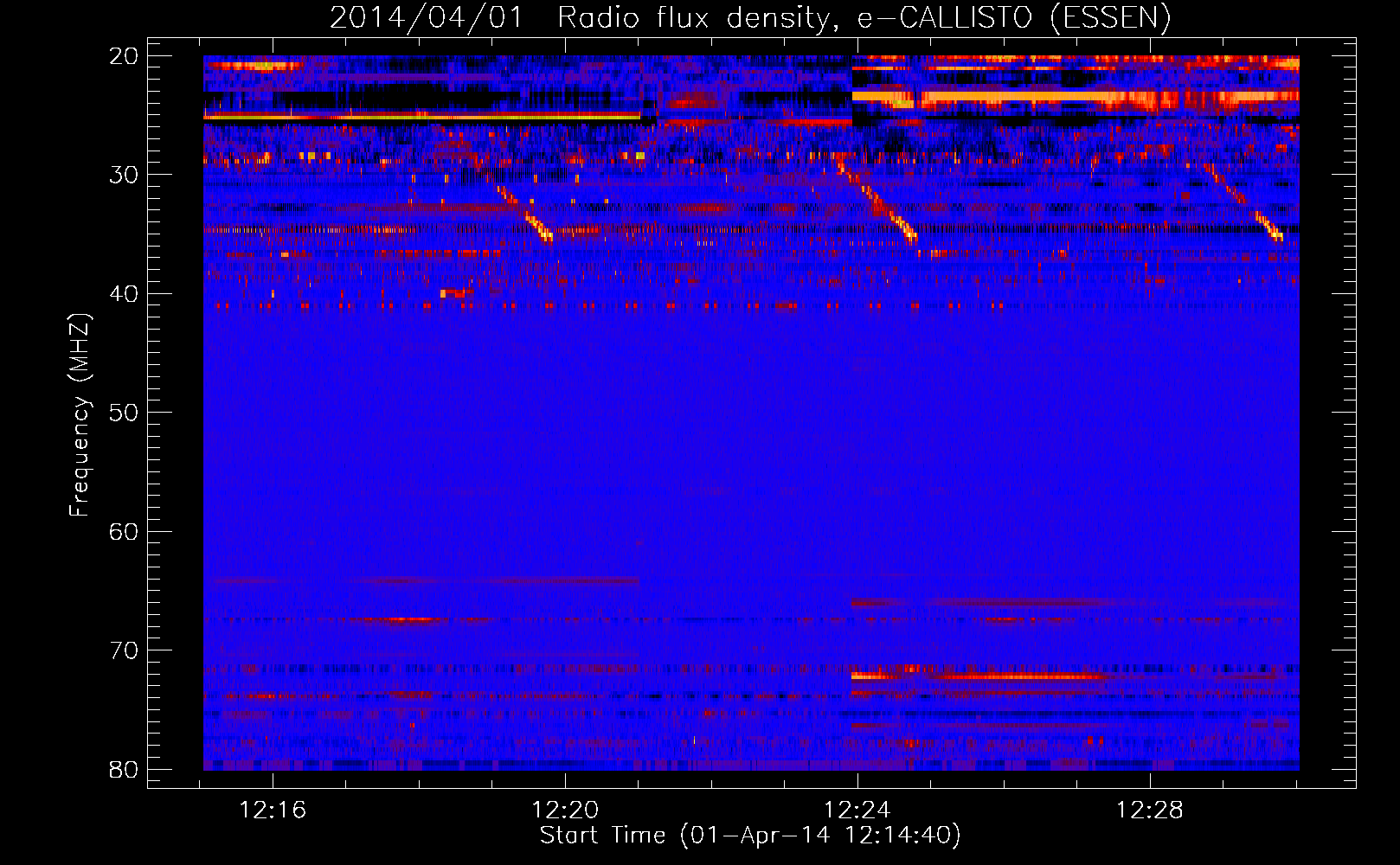Click the drifting burst streak just after 12:24
Screen dimensions: 1400x865
tap(876, 201)
